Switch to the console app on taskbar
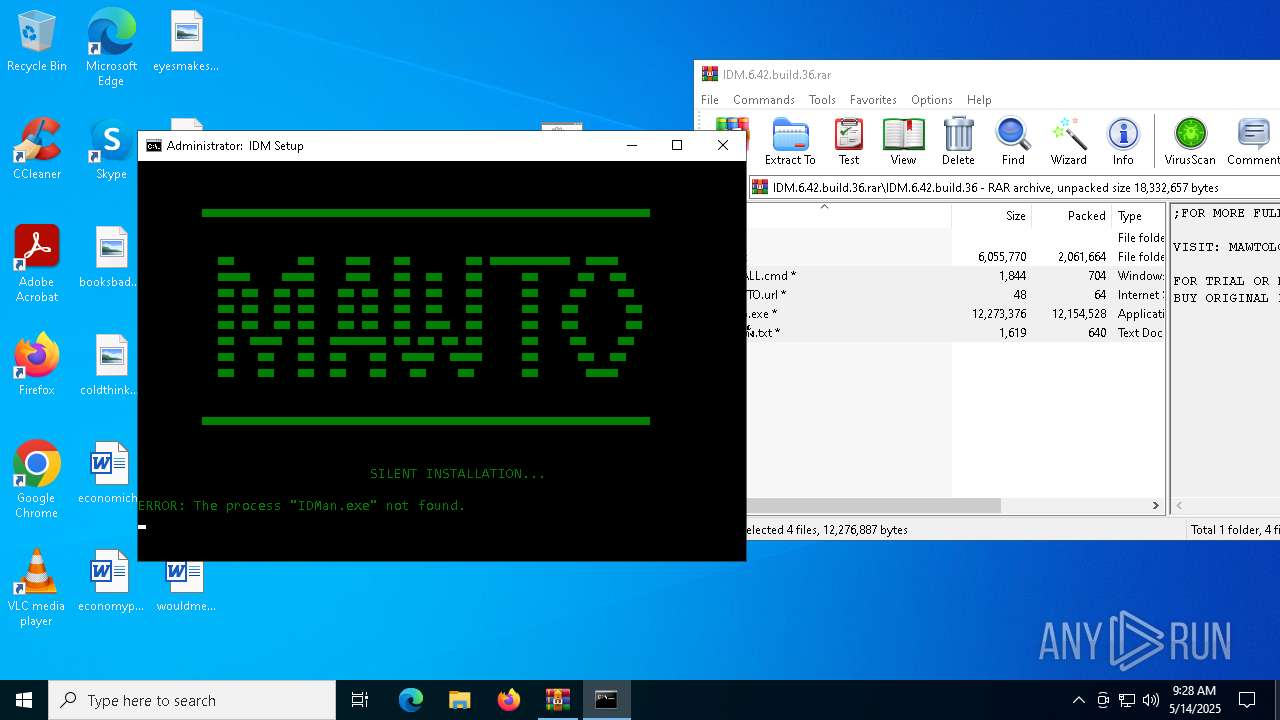Image resolution: width=1280 pixels, height=720 pixels. coord(607,700)
